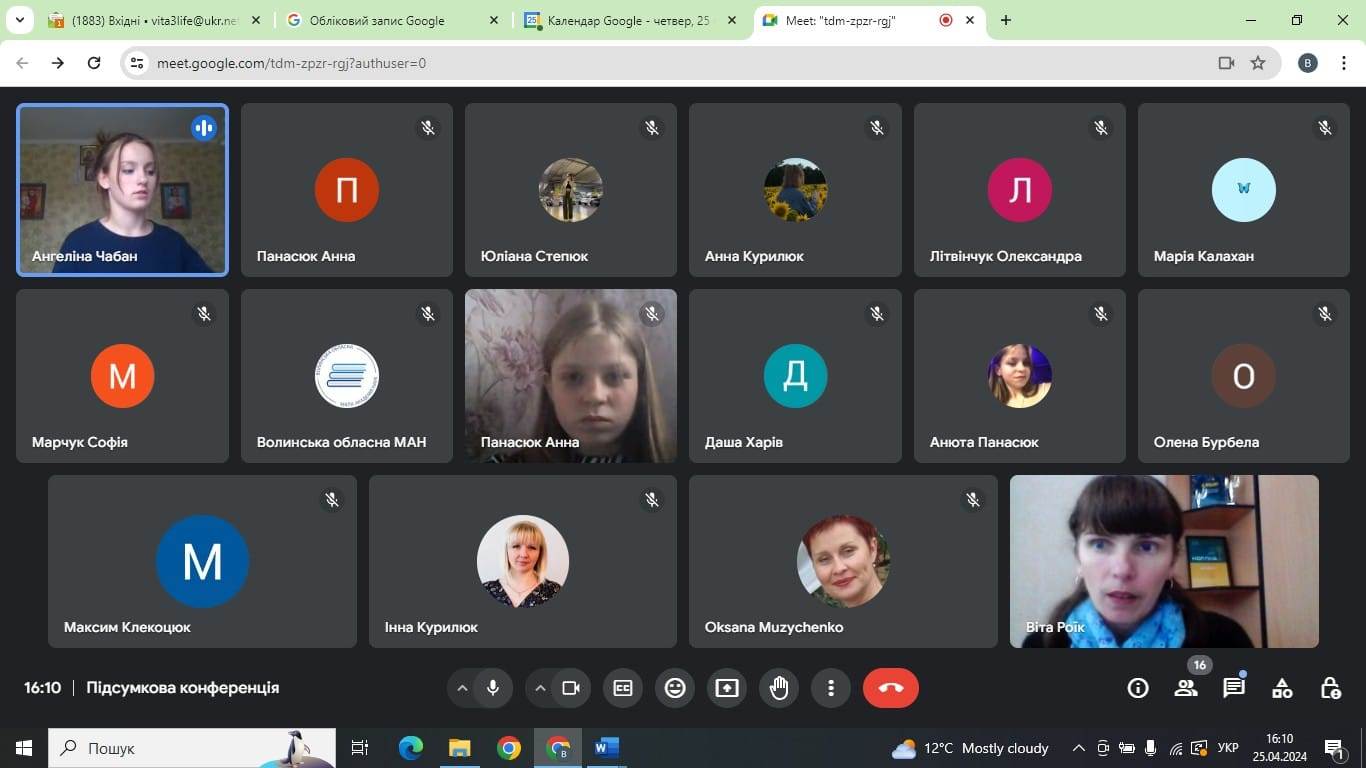Open the three-dot more options menu
Viewport: 1366px width, 768px height.
(830, 688)
